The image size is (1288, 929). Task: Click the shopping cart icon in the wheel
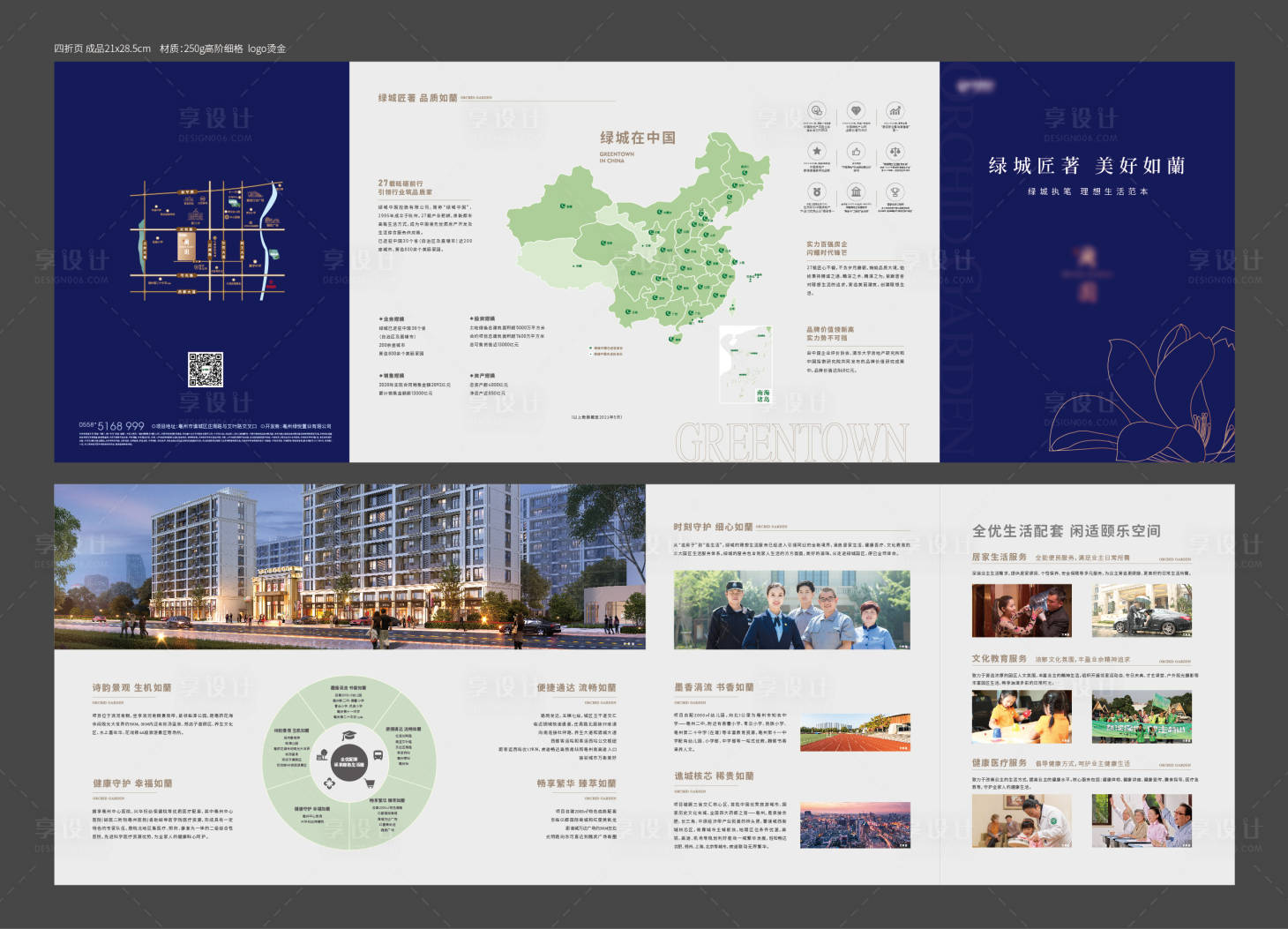pyautogui.click(x=370, y=783)
